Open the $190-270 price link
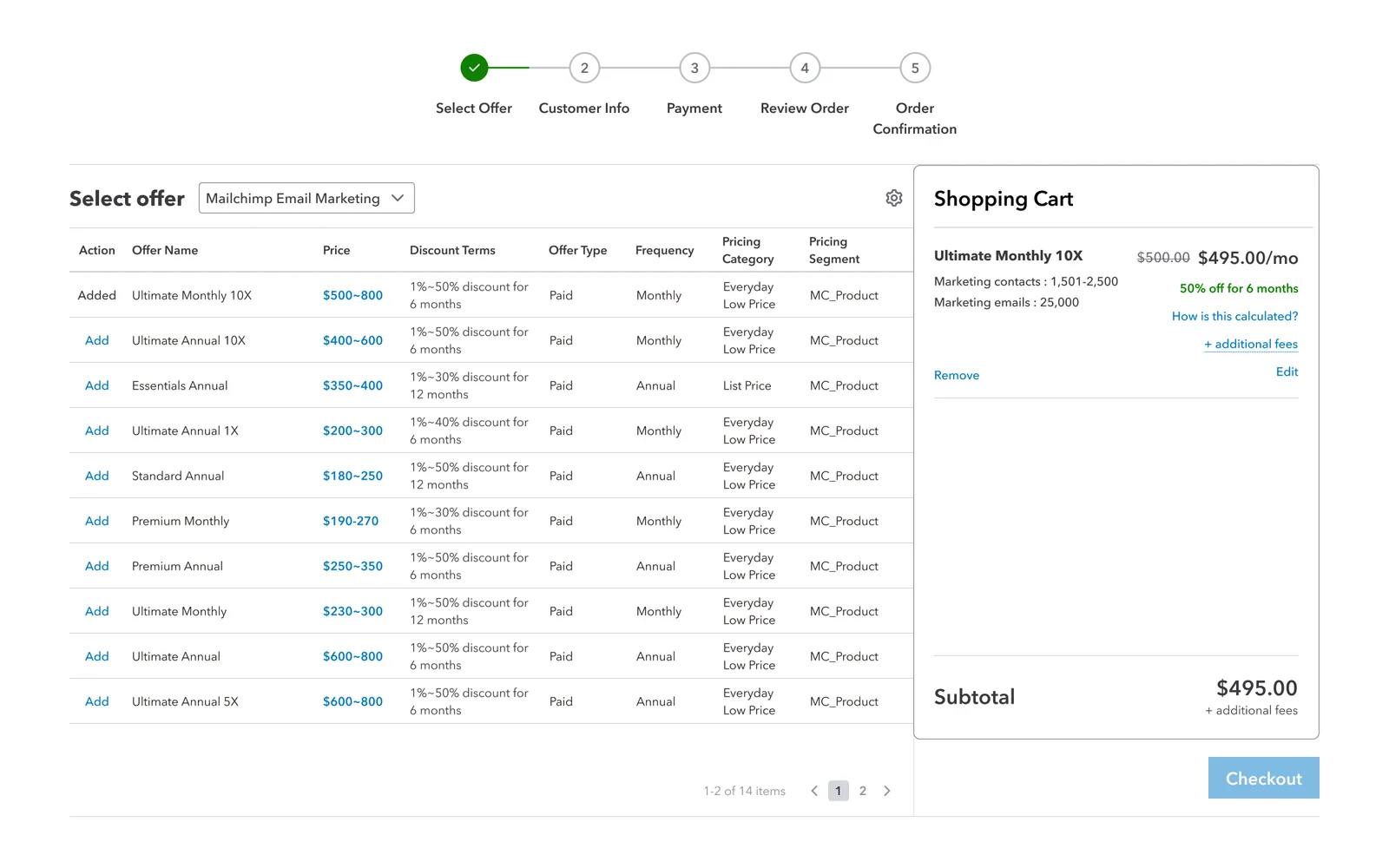 (x=351, y=521)
